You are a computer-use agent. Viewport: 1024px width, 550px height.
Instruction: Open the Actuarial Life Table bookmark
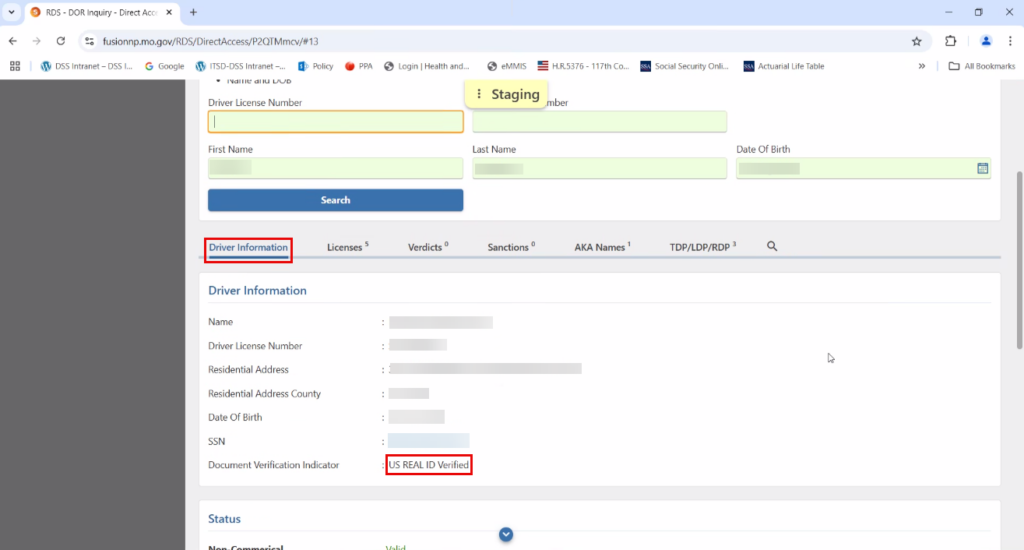pos(784,66)
